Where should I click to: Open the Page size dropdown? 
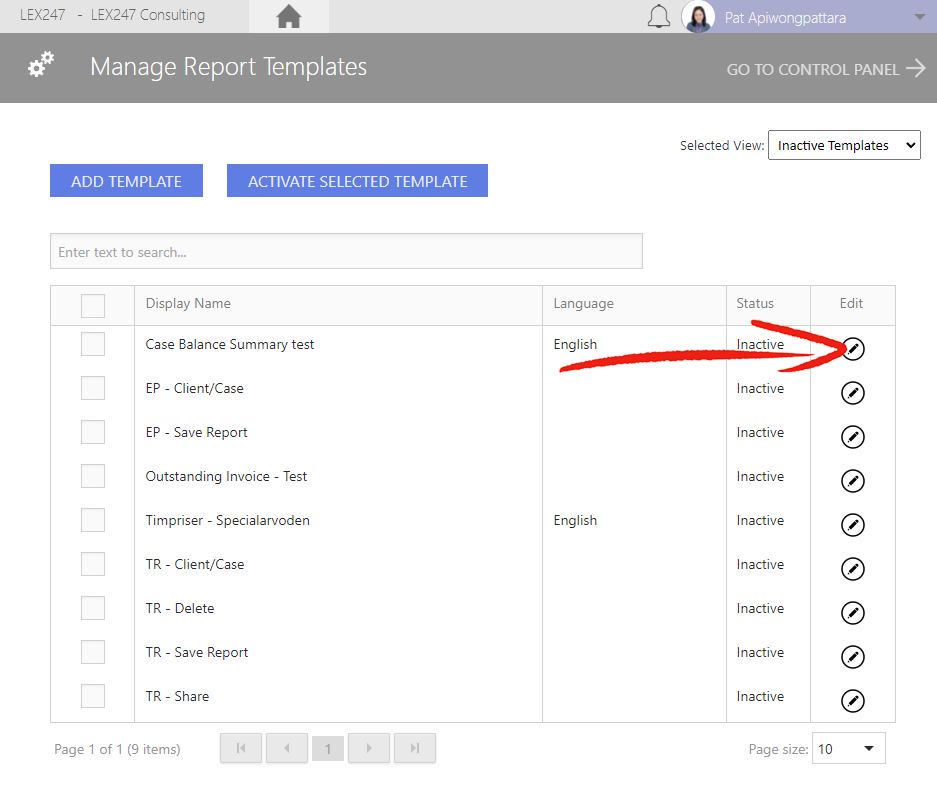(x=849, y=748)
